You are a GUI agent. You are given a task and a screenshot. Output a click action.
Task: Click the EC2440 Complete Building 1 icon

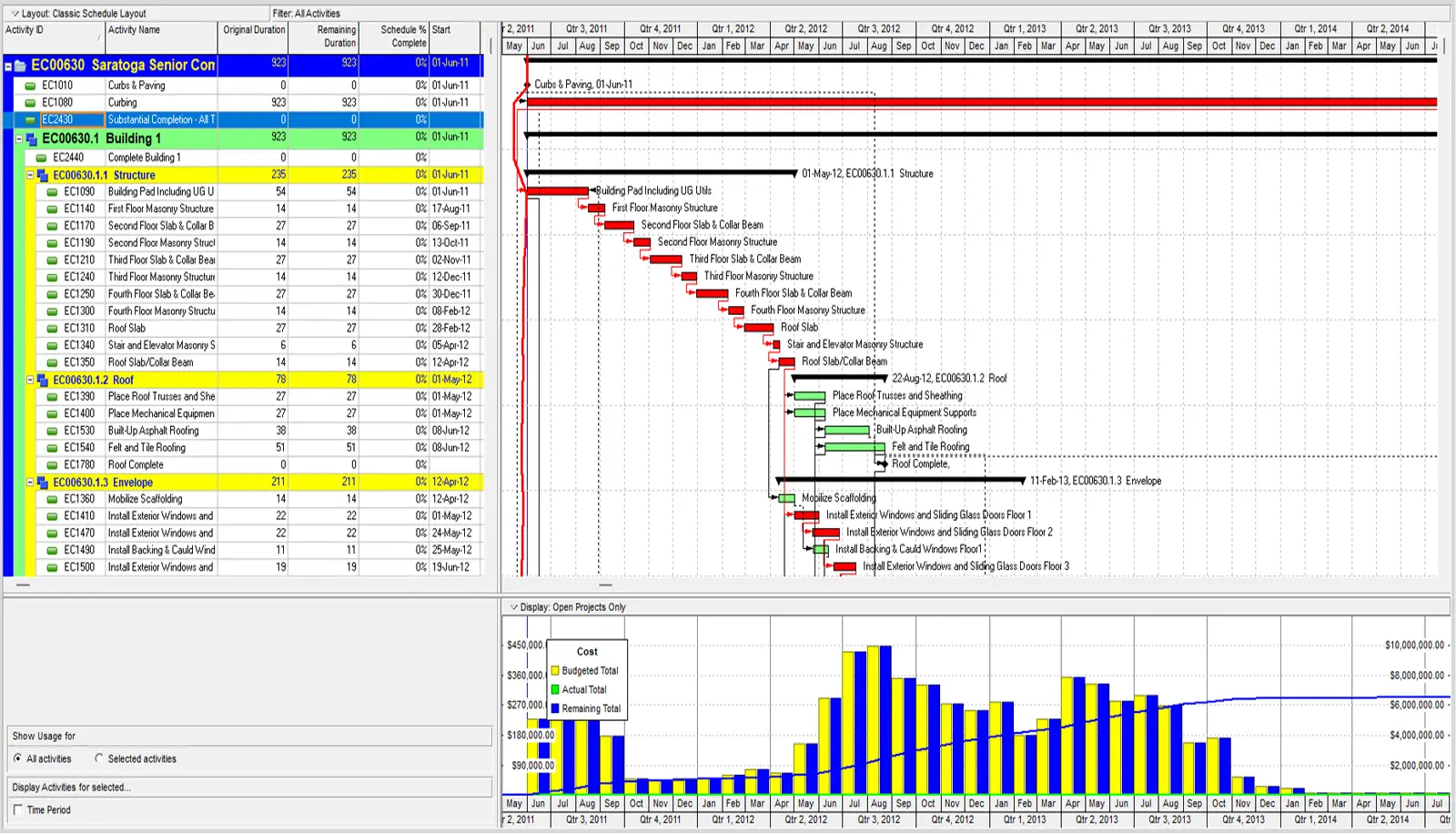pyautogui.click(x=41, y=158)
